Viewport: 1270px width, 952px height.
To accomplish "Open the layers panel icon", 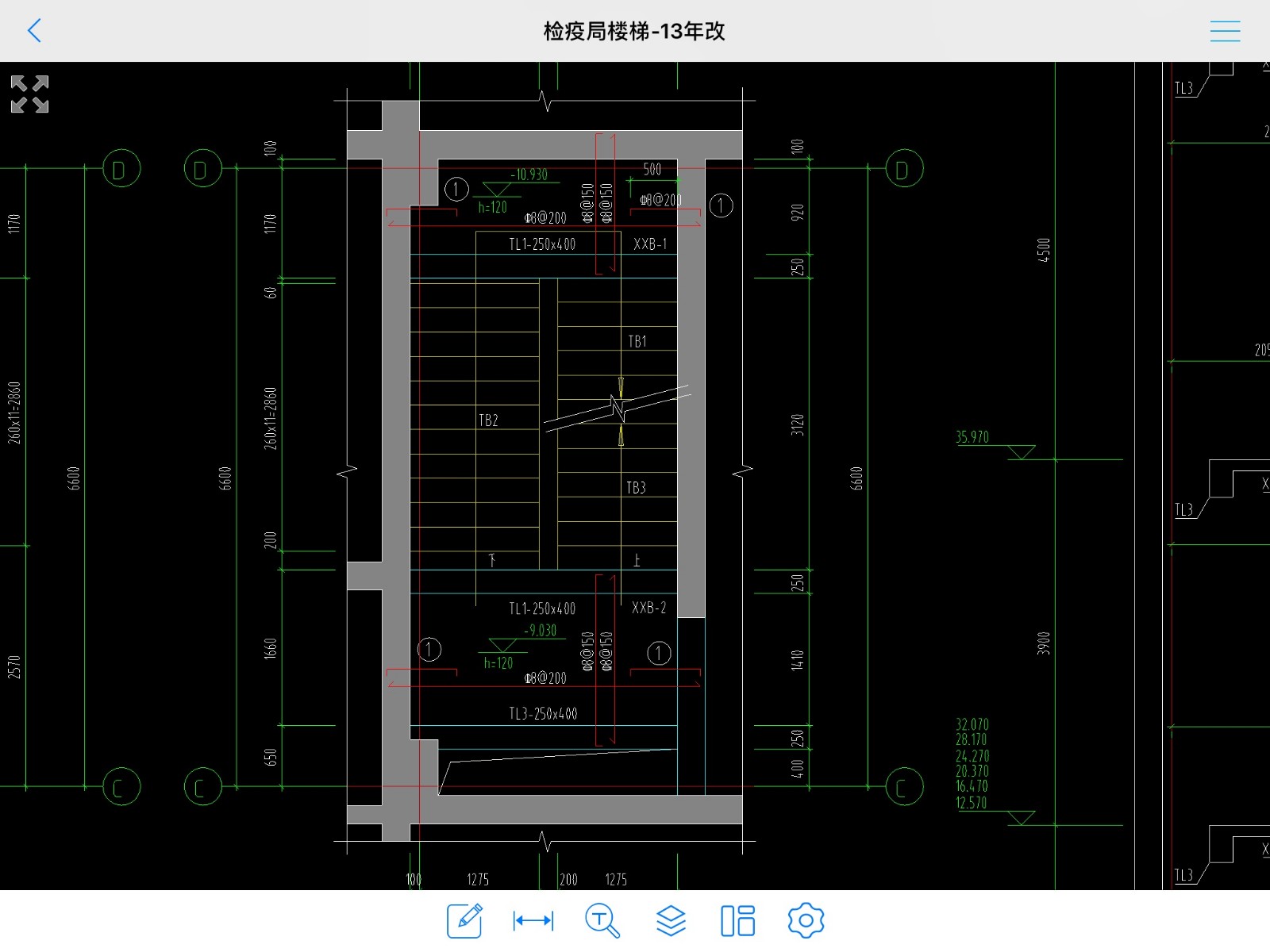I will 671,920.
